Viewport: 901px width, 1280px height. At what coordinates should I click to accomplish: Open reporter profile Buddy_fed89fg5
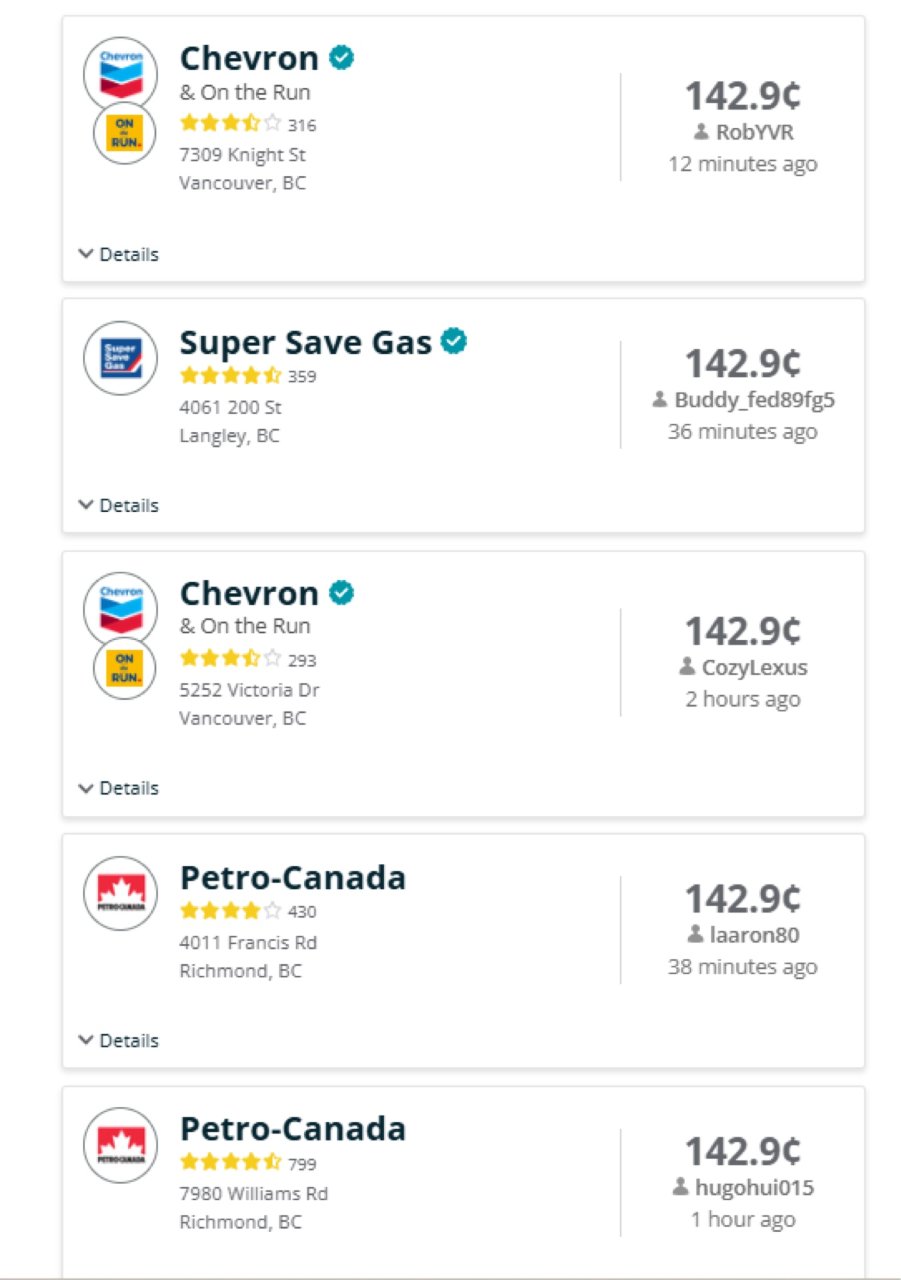click(743, 400)
